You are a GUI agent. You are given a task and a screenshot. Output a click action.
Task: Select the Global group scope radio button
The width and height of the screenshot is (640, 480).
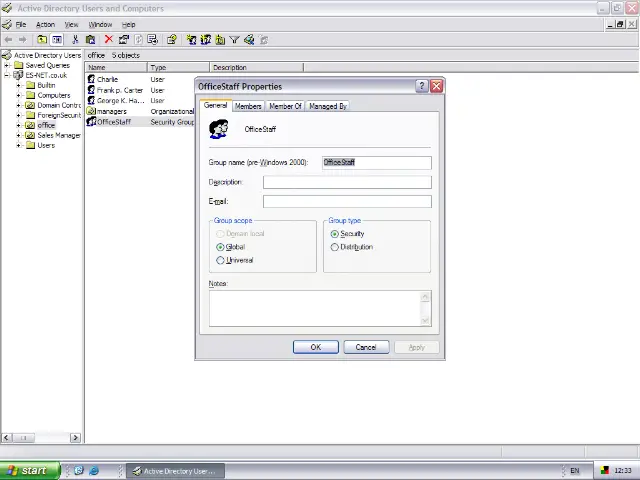click(220, 247)
